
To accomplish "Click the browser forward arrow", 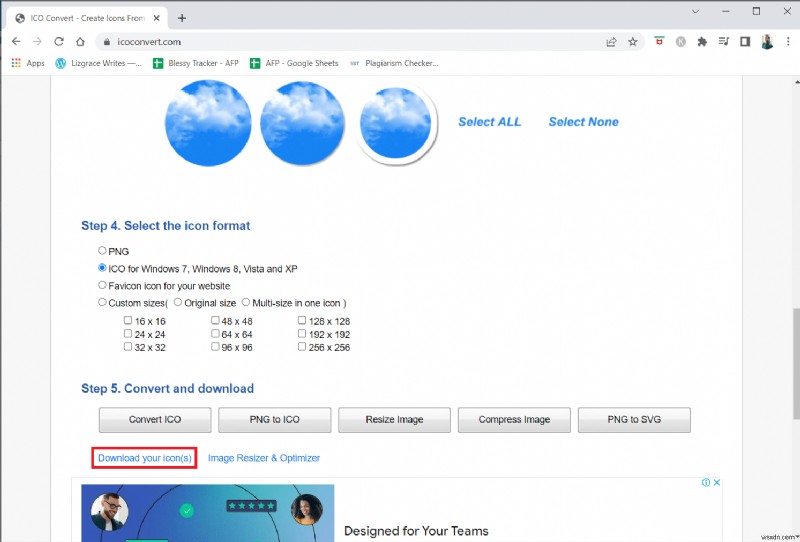I will click(x=37, y=42).
